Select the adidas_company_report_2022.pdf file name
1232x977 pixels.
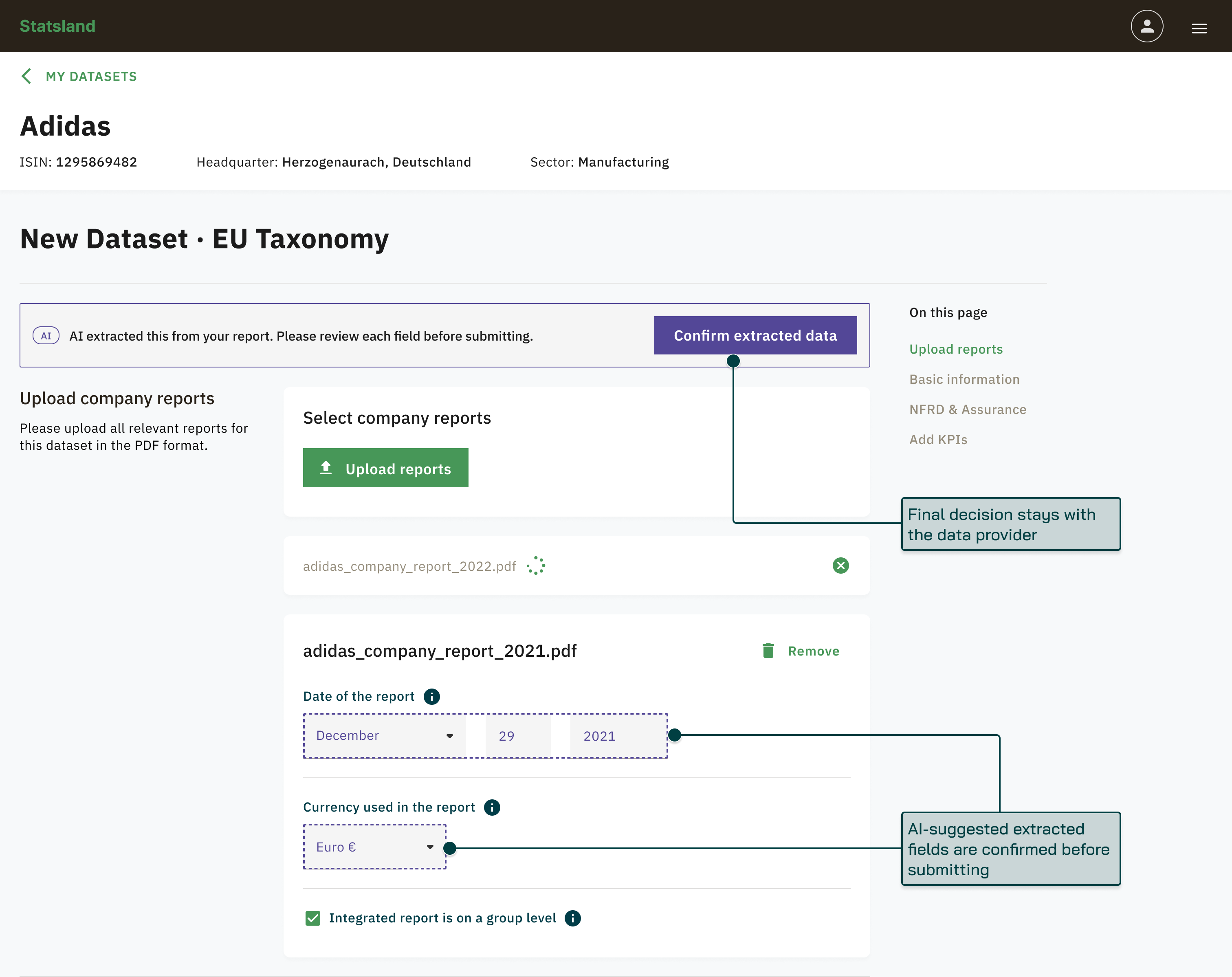tap(409, 566)
